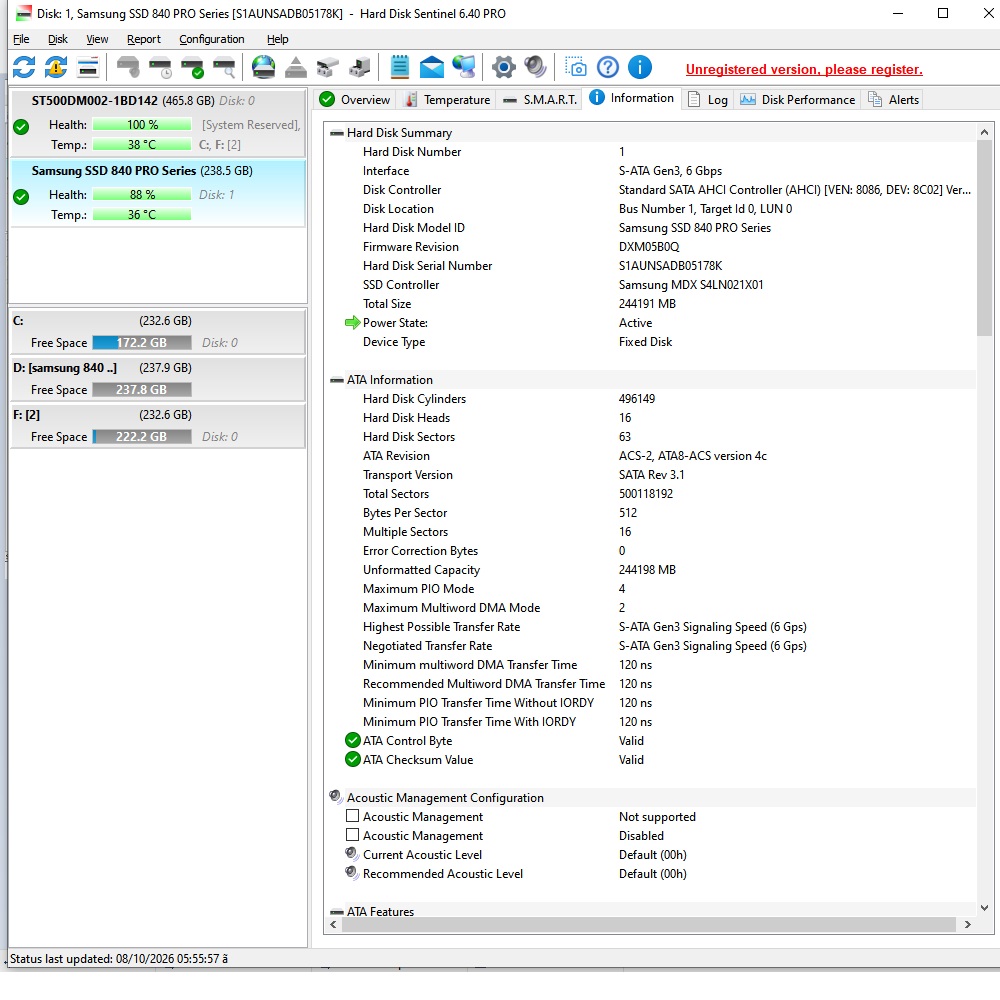1000x1000 pixels.
Task: Click the disk with magnifier icon
Action: coord(224,67)
